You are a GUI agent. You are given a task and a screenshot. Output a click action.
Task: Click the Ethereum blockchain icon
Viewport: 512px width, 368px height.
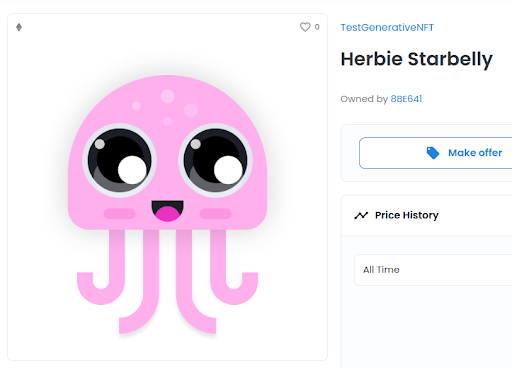[x=19, y=27]
